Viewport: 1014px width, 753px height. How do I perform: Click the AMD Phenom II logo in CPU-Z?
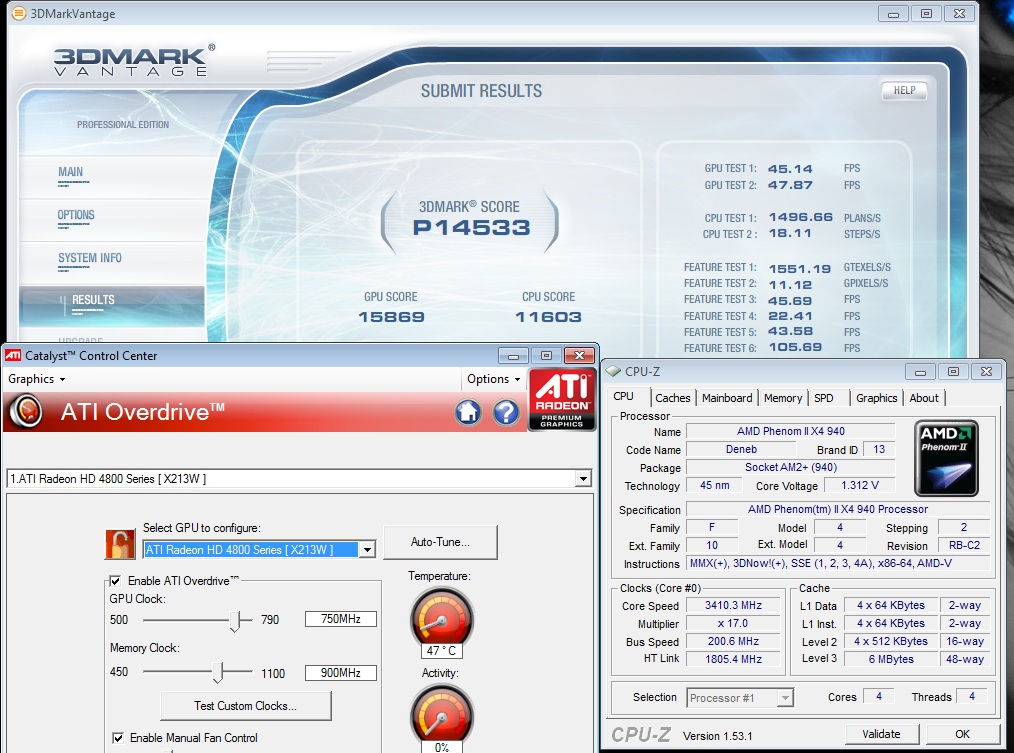click(946, 458)
